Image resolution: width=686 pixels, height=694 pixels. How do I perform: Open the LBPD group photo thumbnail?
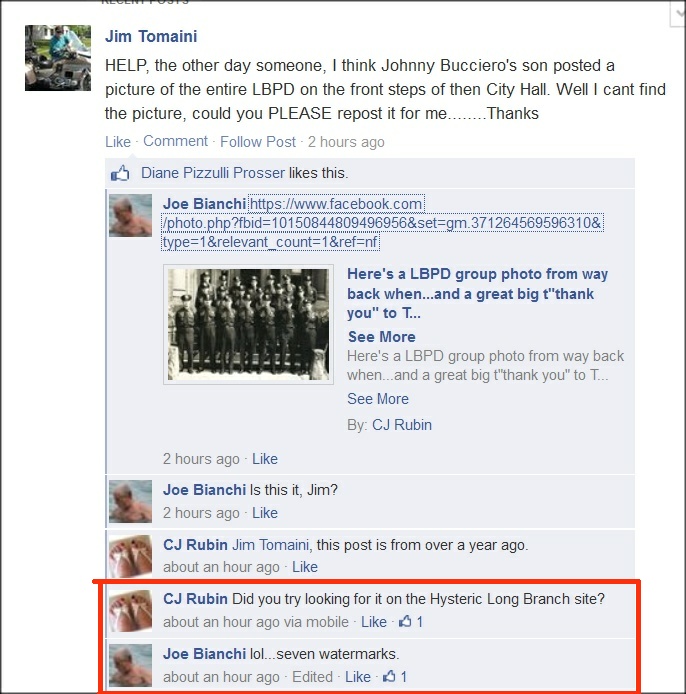click(x=248, y=324)
